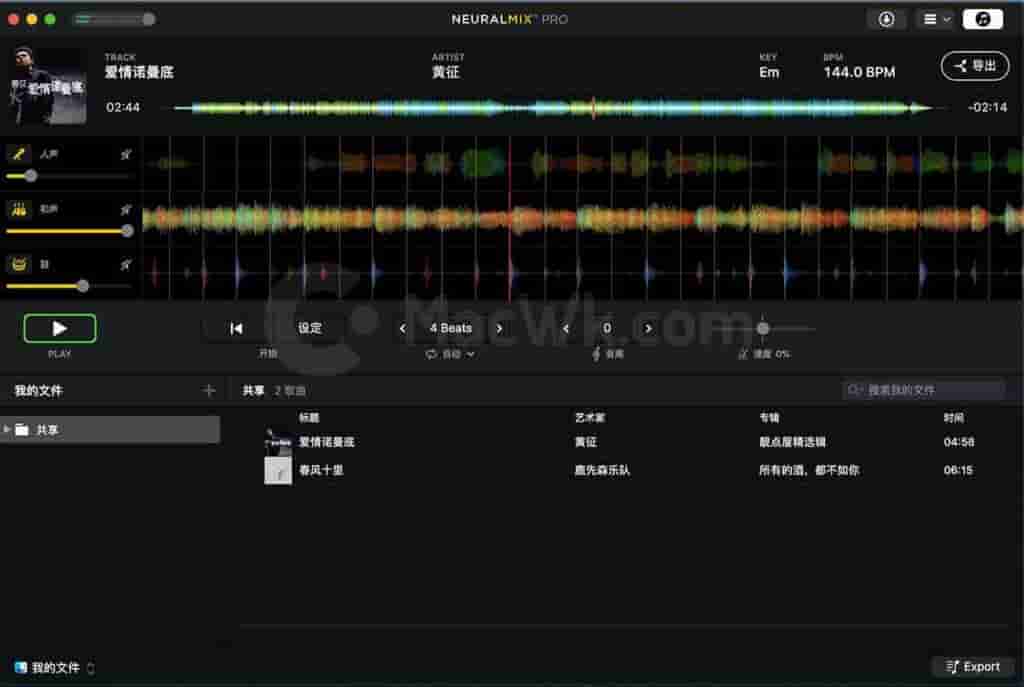
Task: Select the 共享 folder in sidebar
Action: tap(110, 429)
